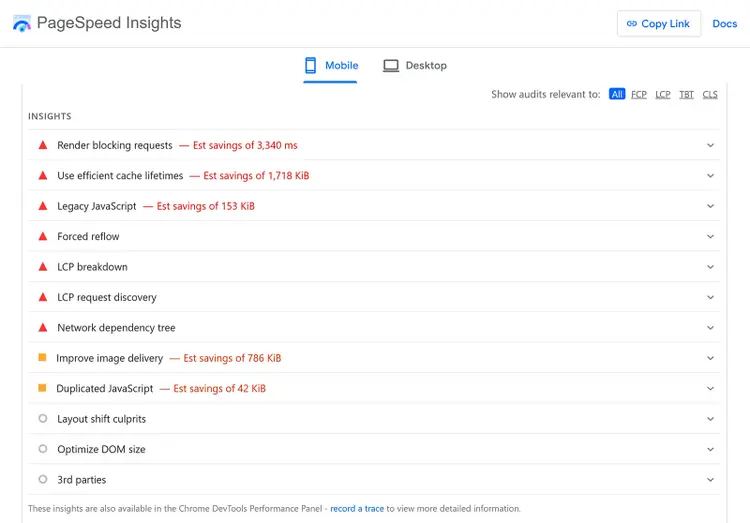Click the 'Legacy JavaScript' label
750x523 pixels.
[97, 206]
